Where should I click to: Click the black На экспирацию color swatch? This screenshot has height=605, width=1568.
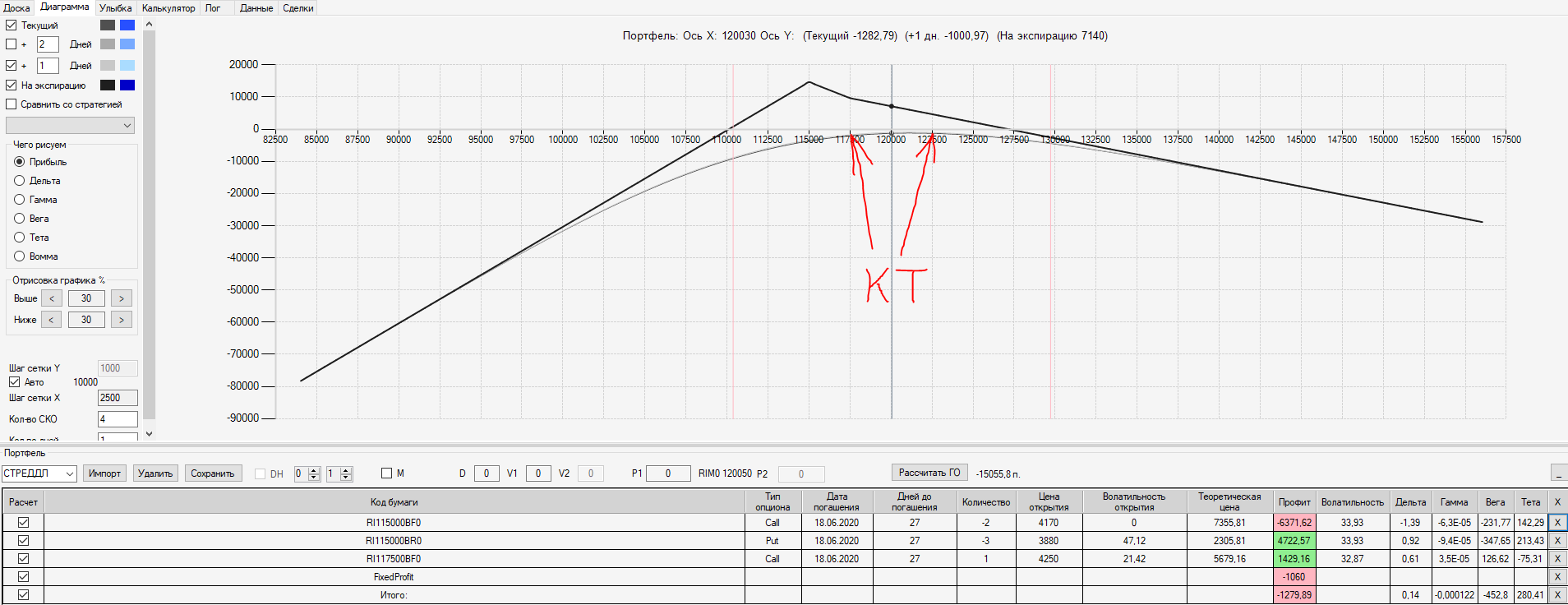(x=108, y=85)
